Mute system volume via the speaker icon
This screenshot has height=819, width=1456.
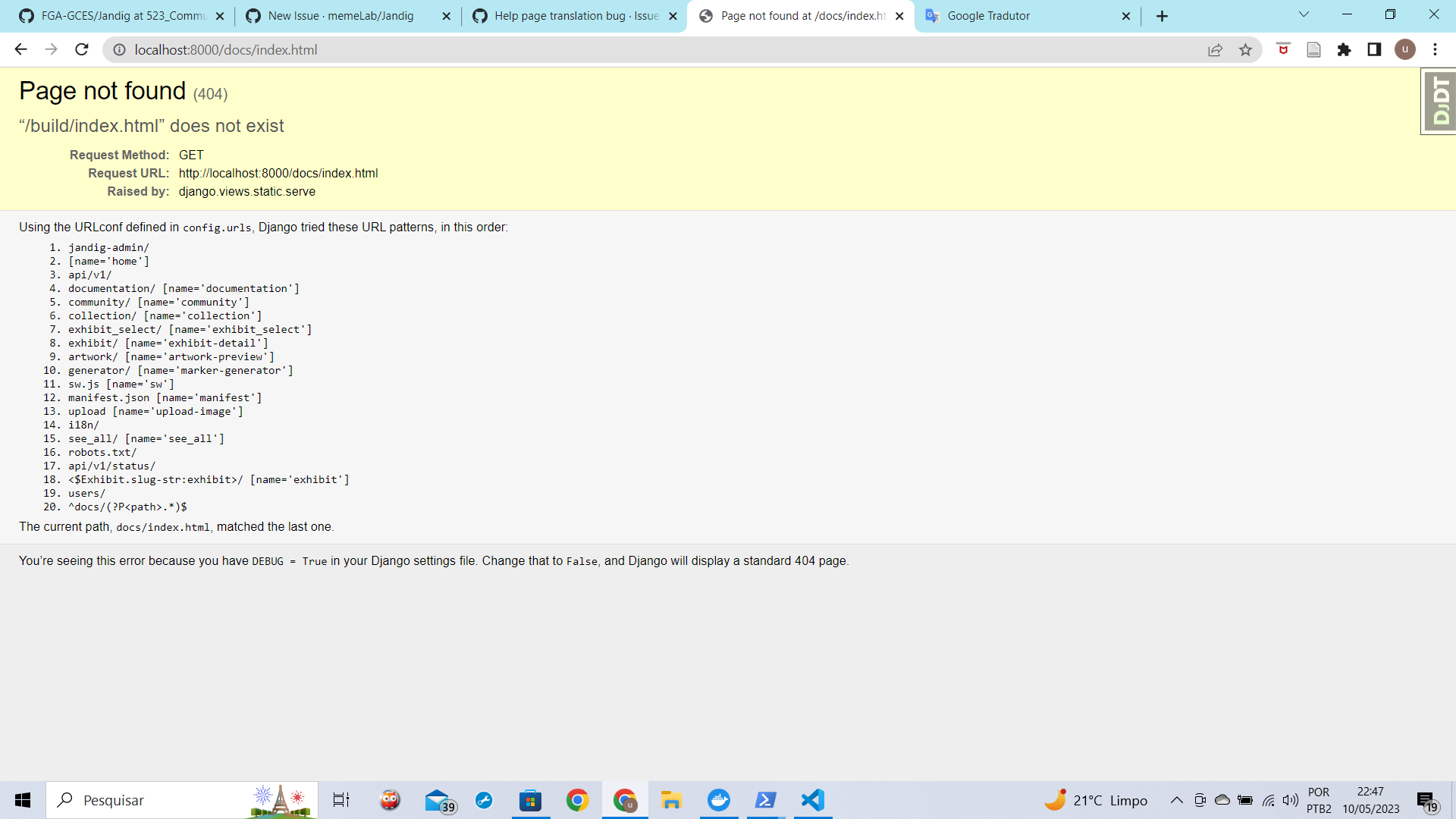point(1291,799)
